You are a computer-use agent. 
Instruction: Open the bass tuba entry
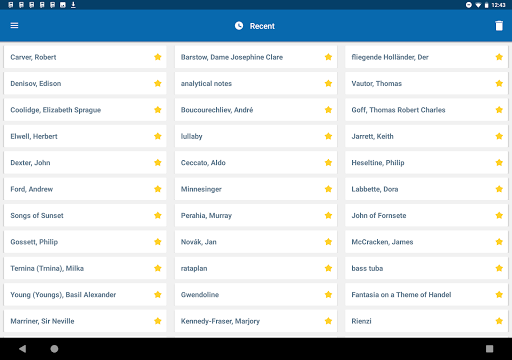click(x=427, y=268)
